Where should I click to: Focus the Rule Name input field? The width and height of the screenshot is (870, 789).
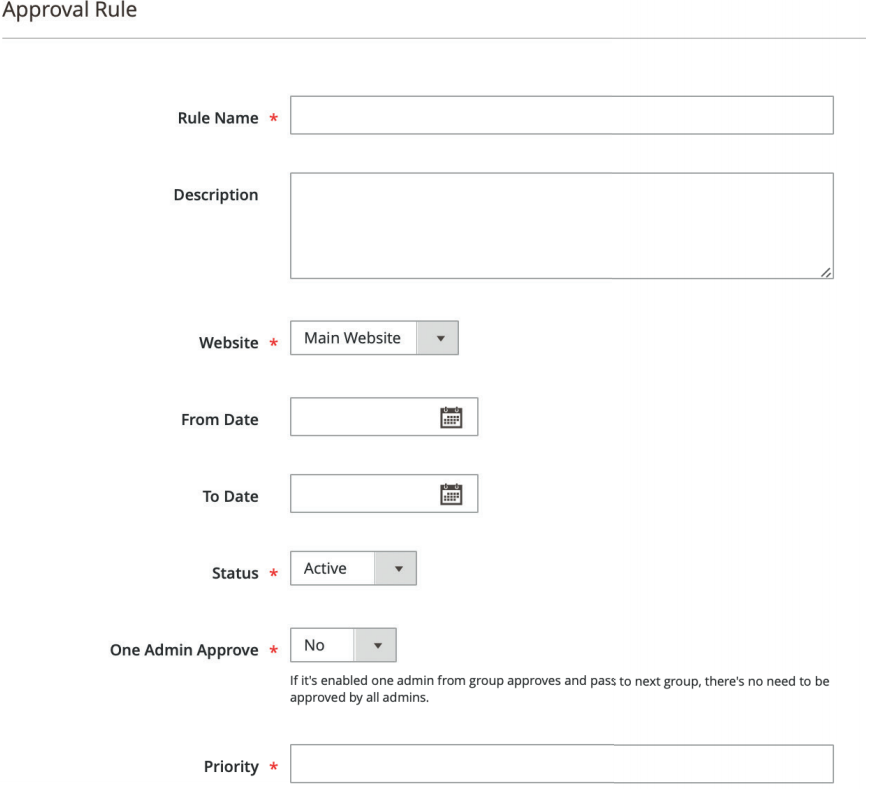pos(562,115)
